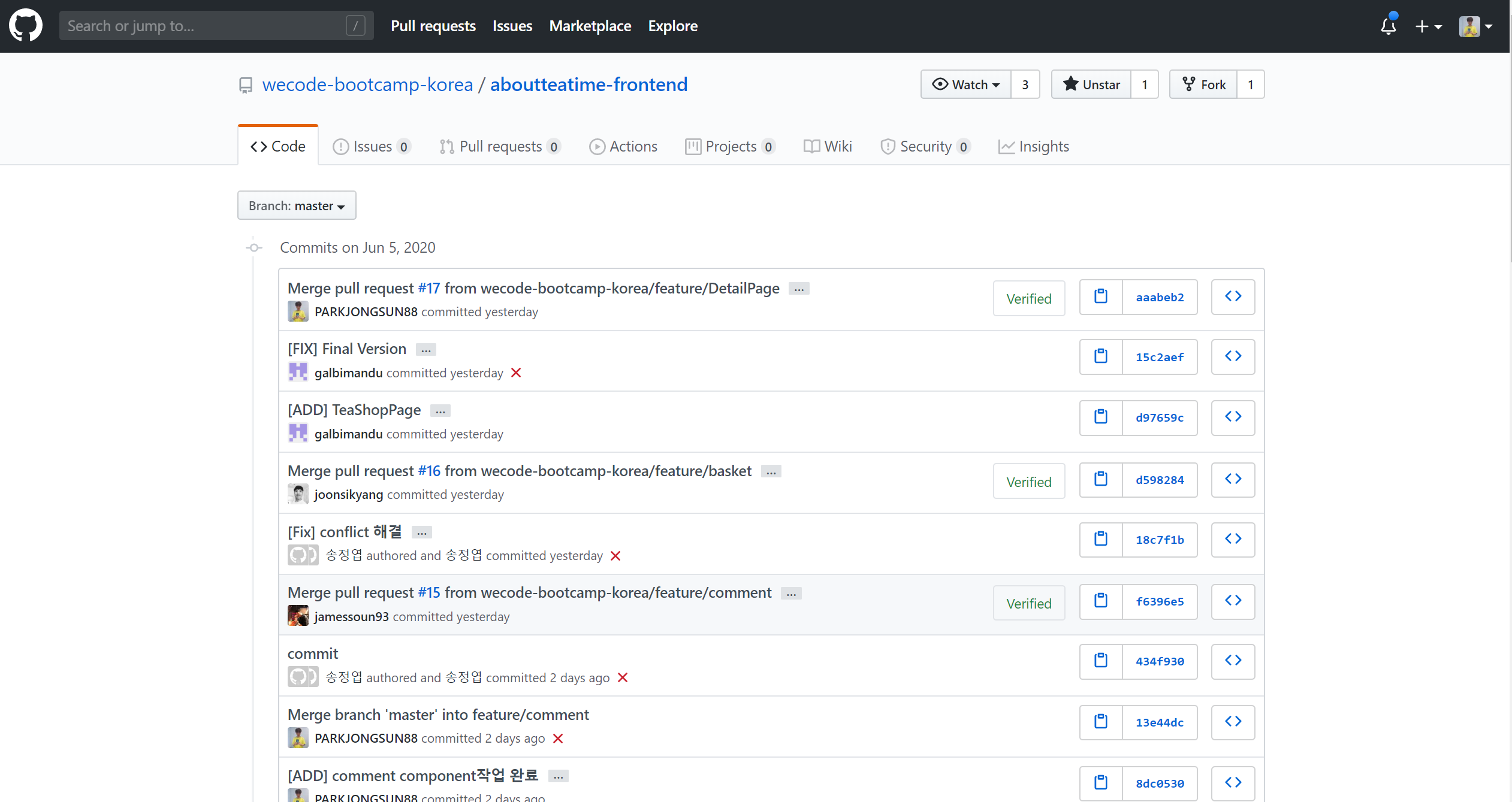Copy SHA for commit 434f930
Screen dimensions: 1512x802
pos(1101,661)
